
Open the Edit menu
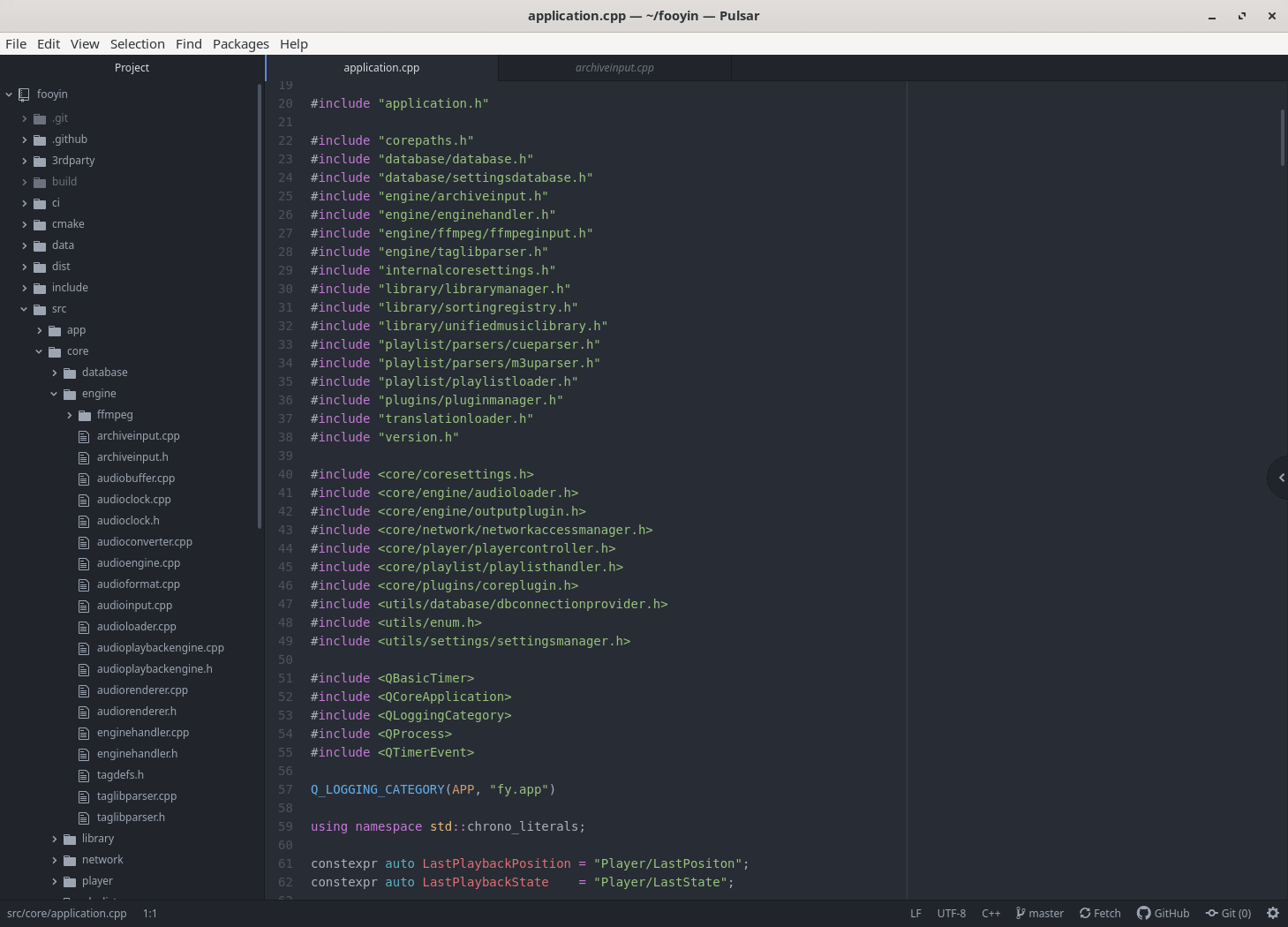[x=49, y=43]
